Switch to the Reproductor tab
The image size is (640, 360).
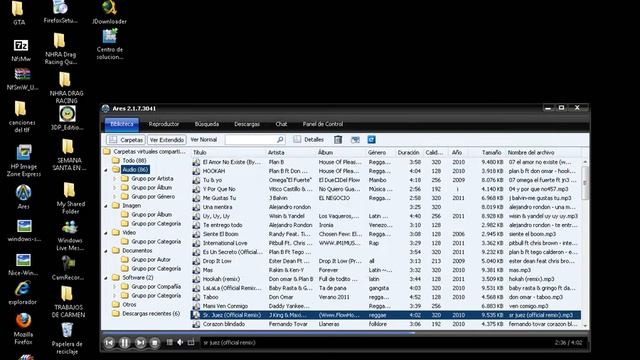click(x=164, y=124)
